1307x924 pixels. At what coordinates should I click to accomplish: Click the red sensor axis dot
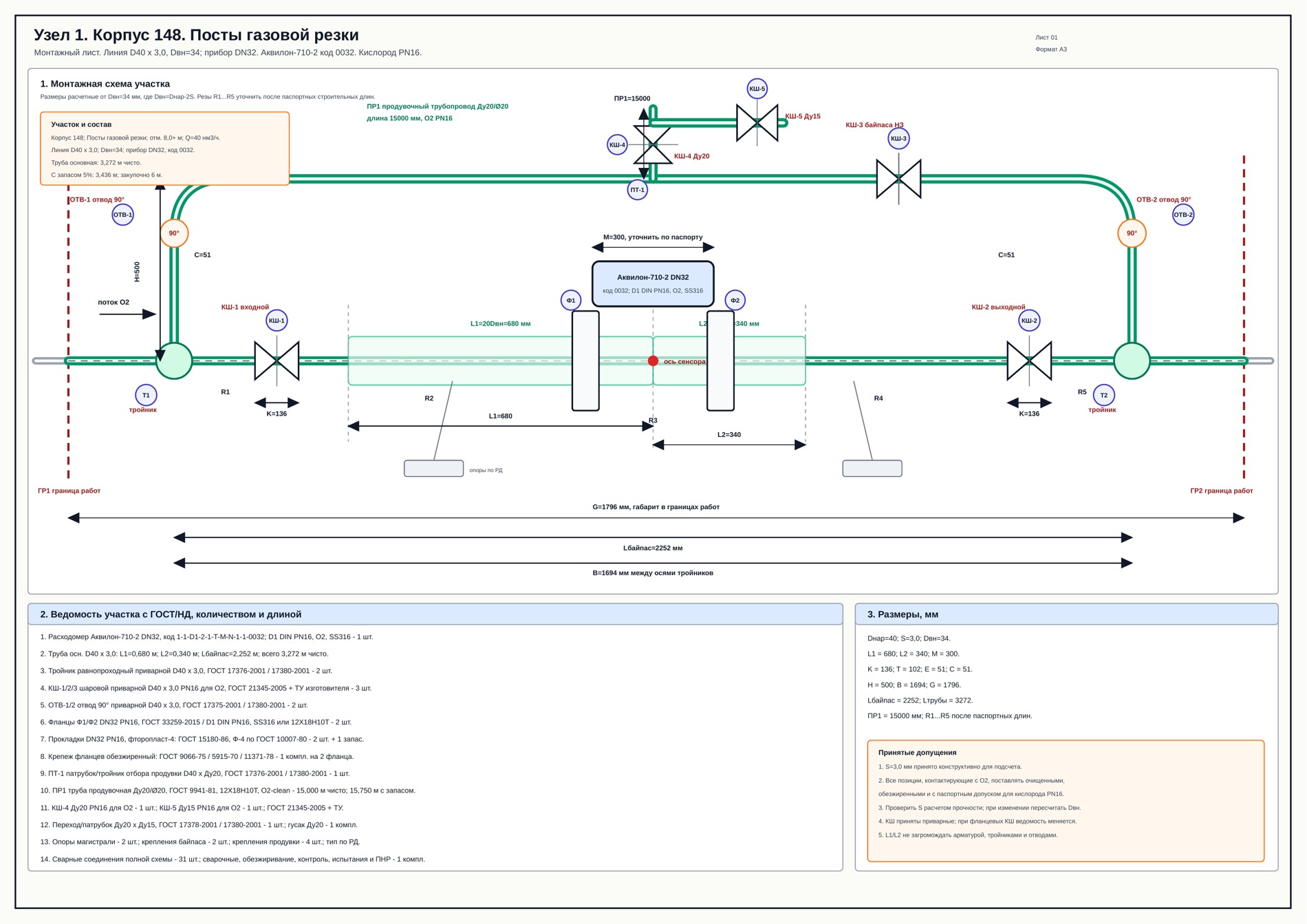click(653, 361)
